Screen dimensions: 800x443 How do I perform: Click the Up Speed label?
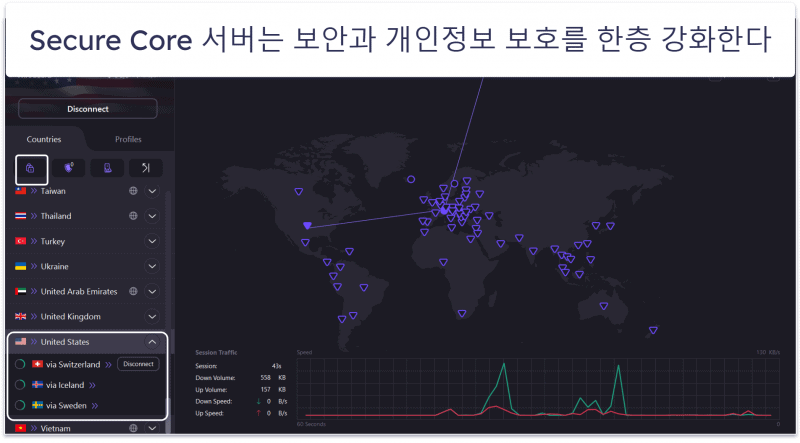(x=209, y=413)
